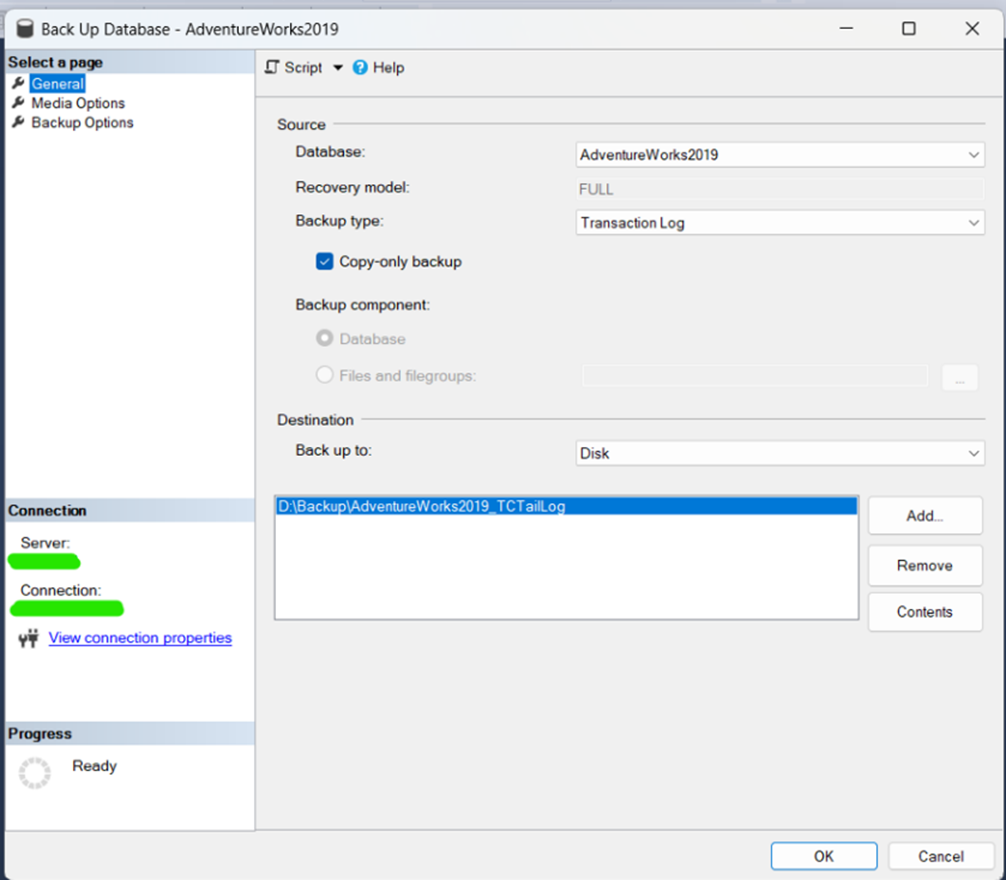
Task: Select the General page
Action: 58,83
